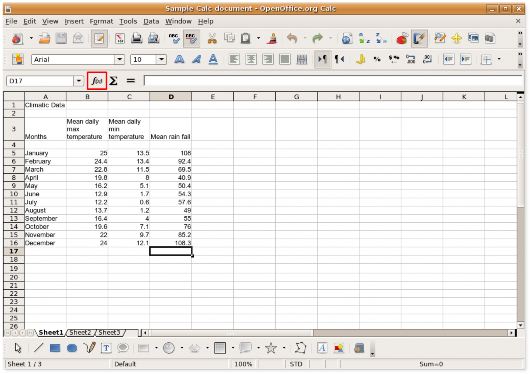Apply the currency number format icon
Image resolution: width=530 pixels, height=374 pixels.
pyautogui.click(x=360, y=60)
